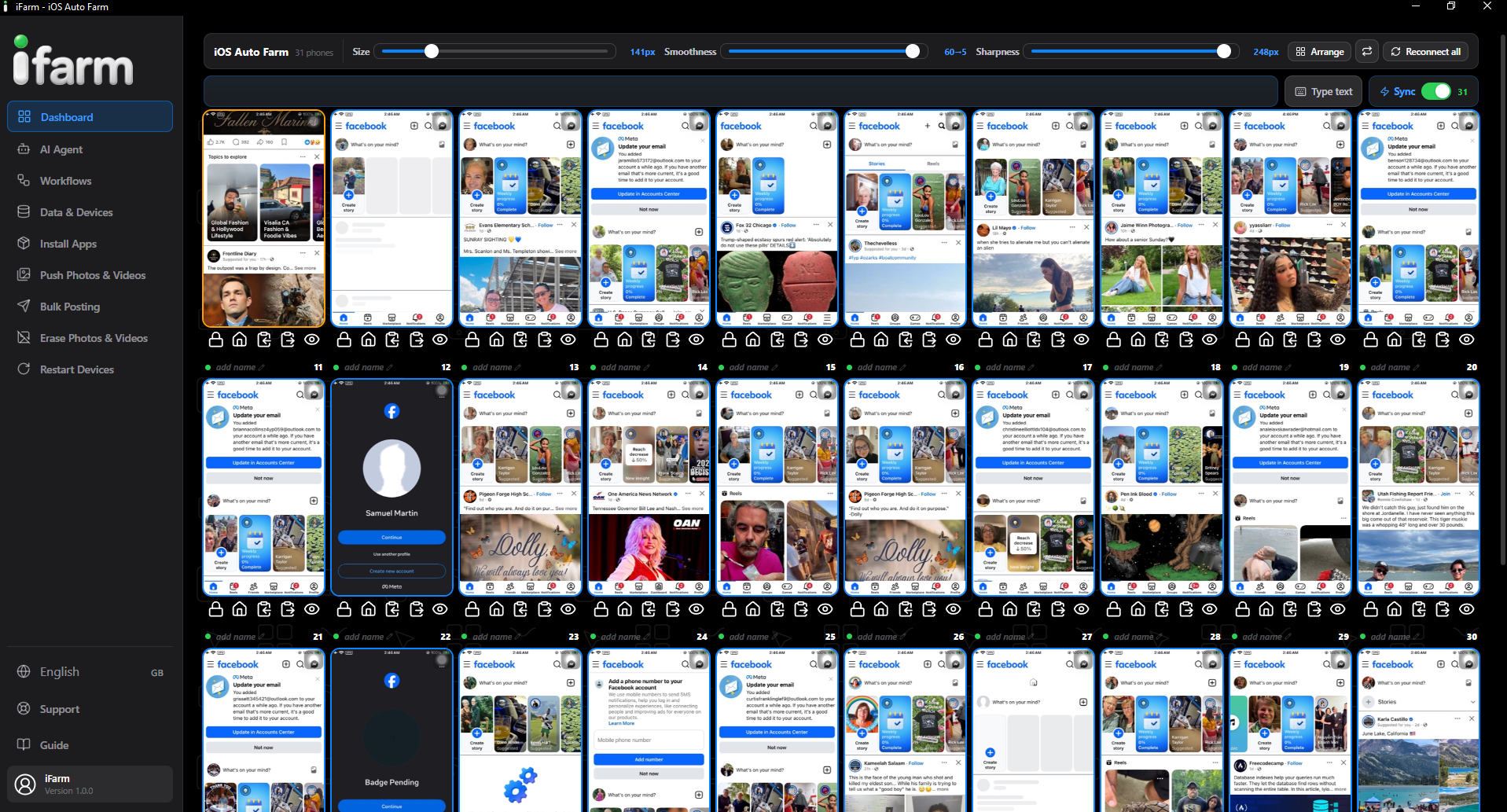Click the home icon under the Jaime Winn Photography phone
This screenshot has height=812, width=1507.
[x=1138, y=340]
